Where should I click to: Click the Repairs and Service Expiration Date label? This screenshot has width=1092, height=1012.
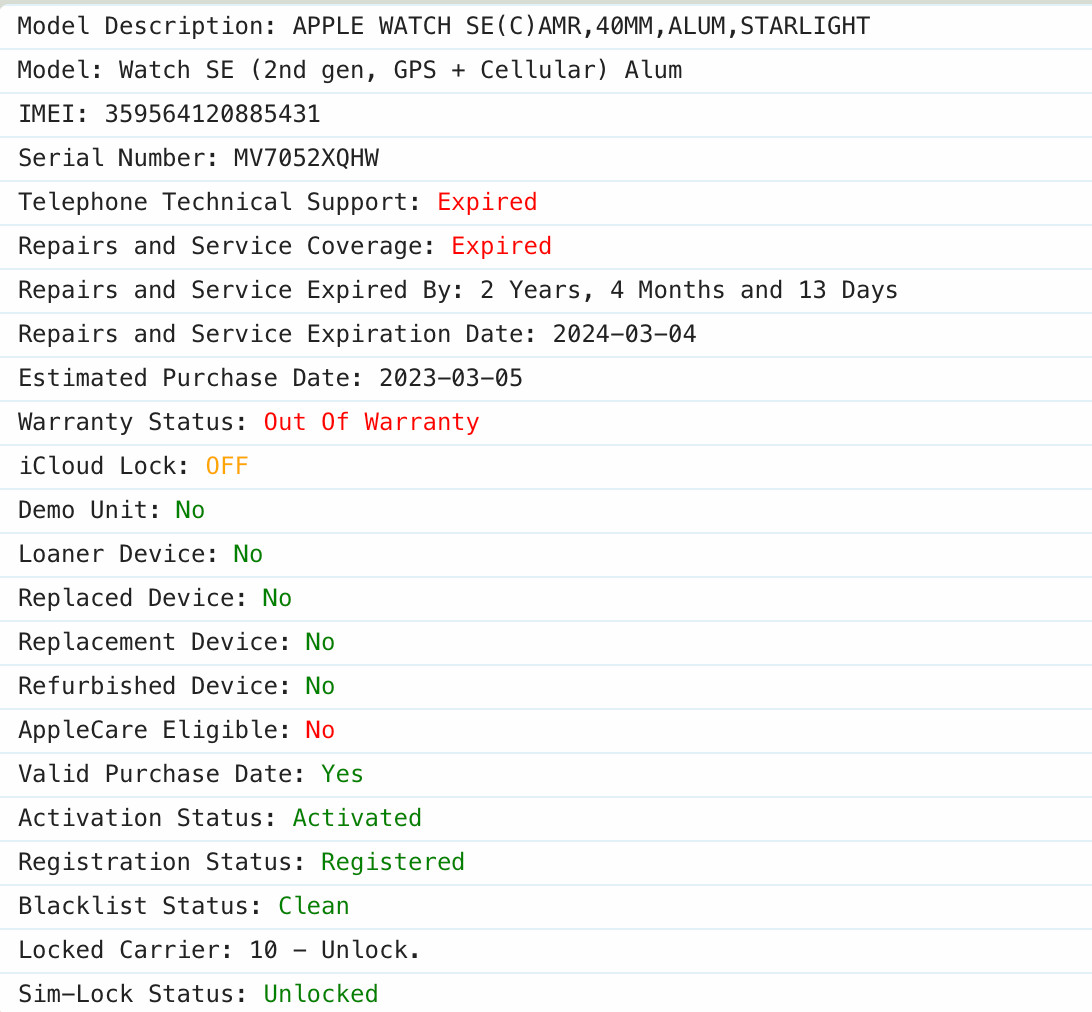[277, 334]
